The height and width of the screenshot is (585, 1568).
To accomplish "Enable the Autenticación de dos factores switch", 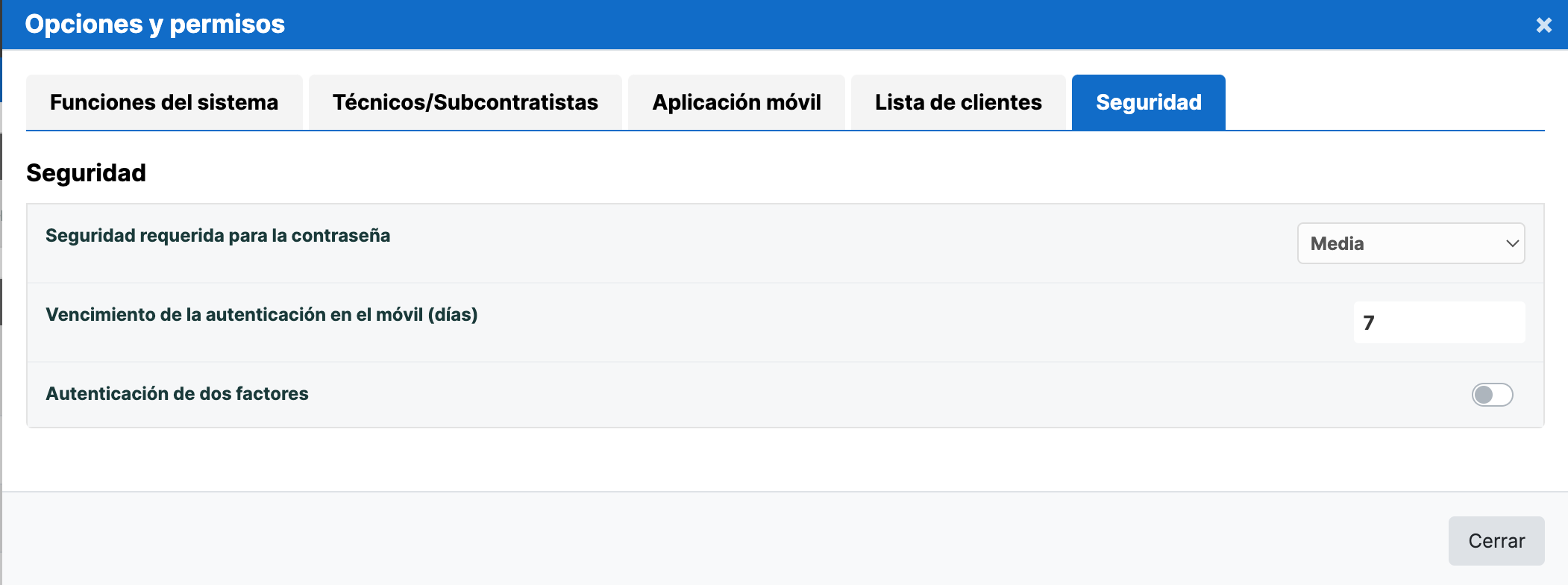I will pos(1492,395).
